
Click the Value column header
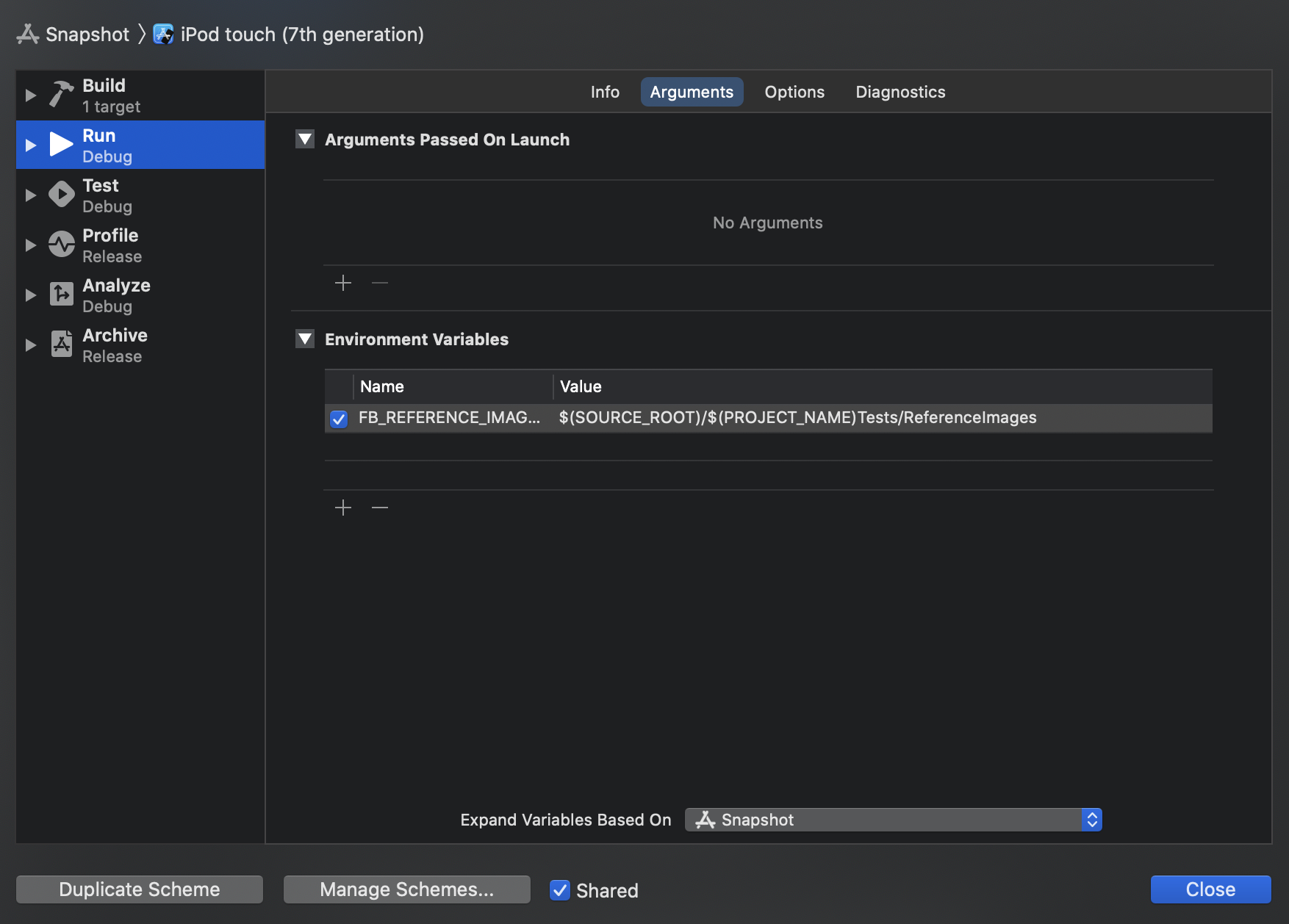883,386
